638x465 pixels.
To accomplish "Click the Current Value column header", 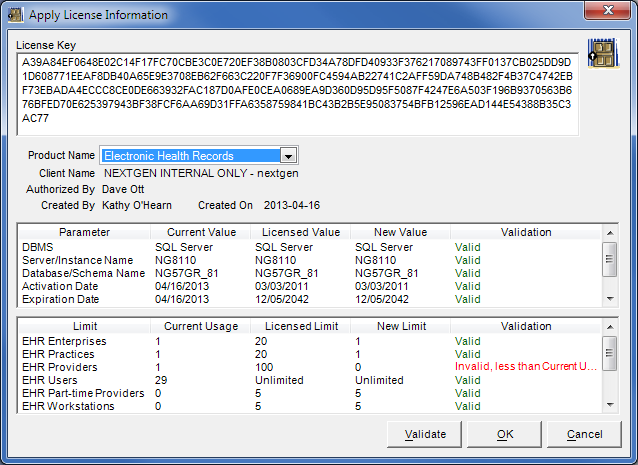I will click(201, 232).
